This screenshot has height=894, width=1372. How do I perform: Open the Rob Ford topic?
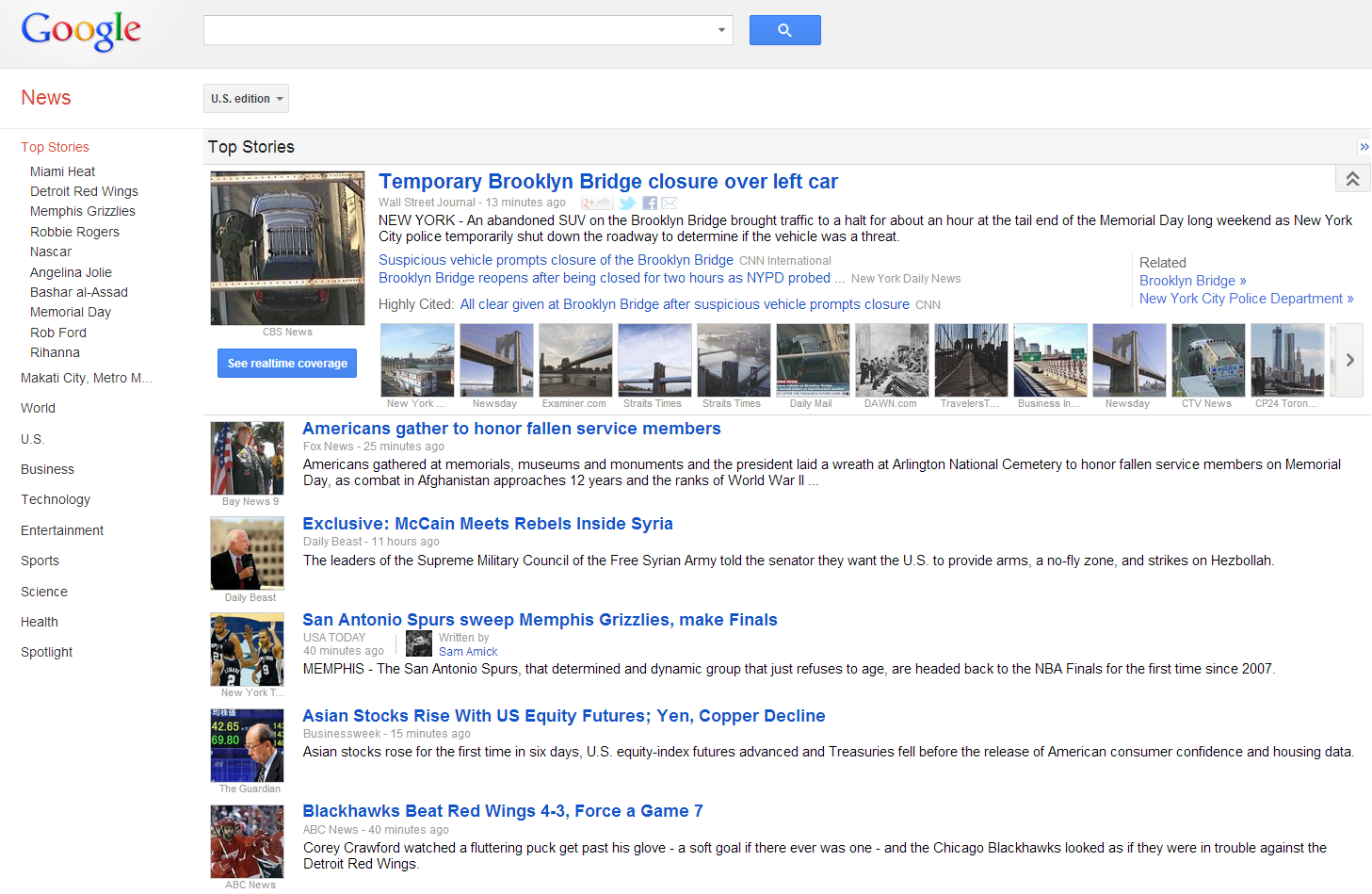pos(58,333)
